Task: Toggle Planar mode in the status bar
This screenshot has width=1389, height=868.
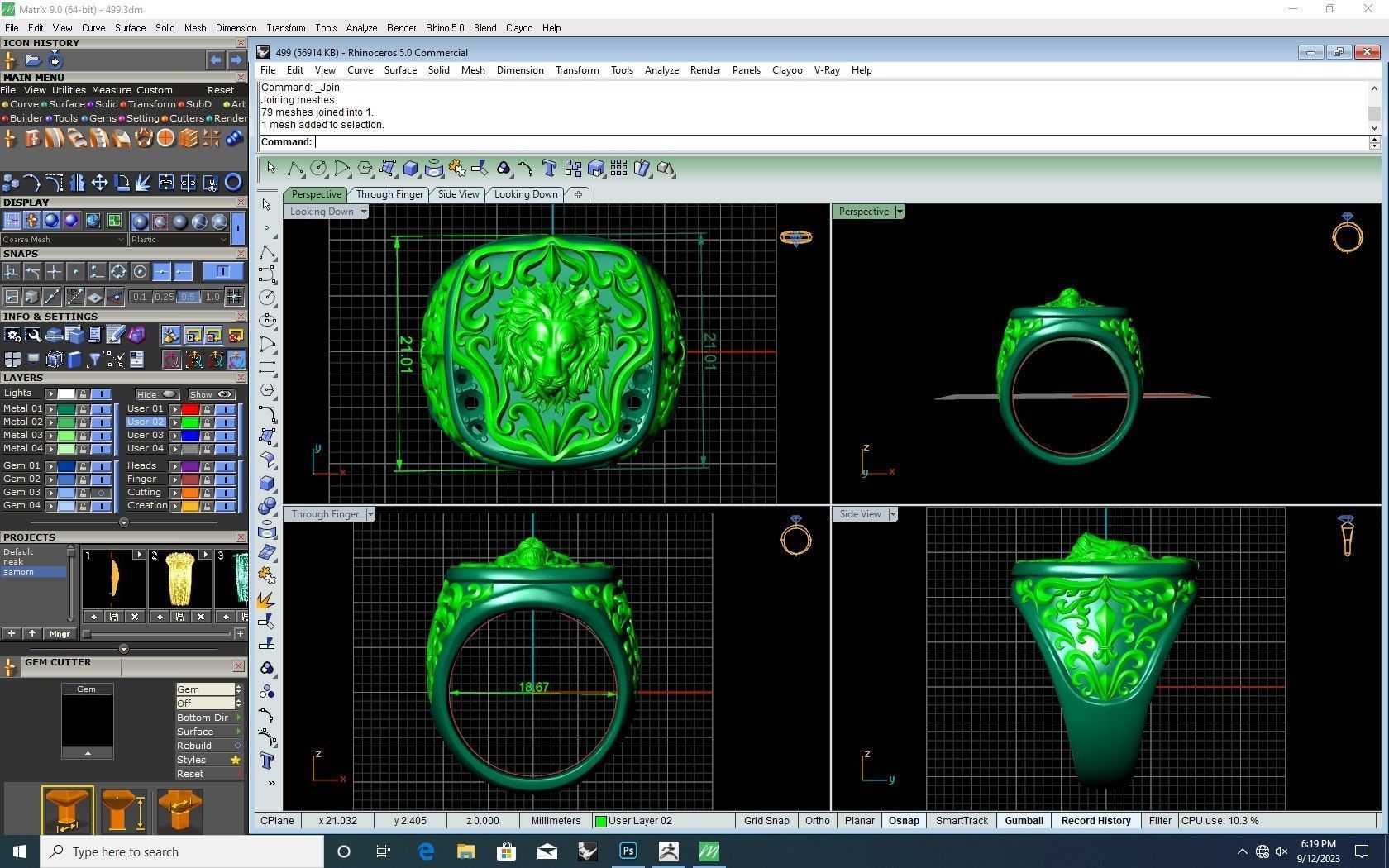Action: (x=860, y=821)
